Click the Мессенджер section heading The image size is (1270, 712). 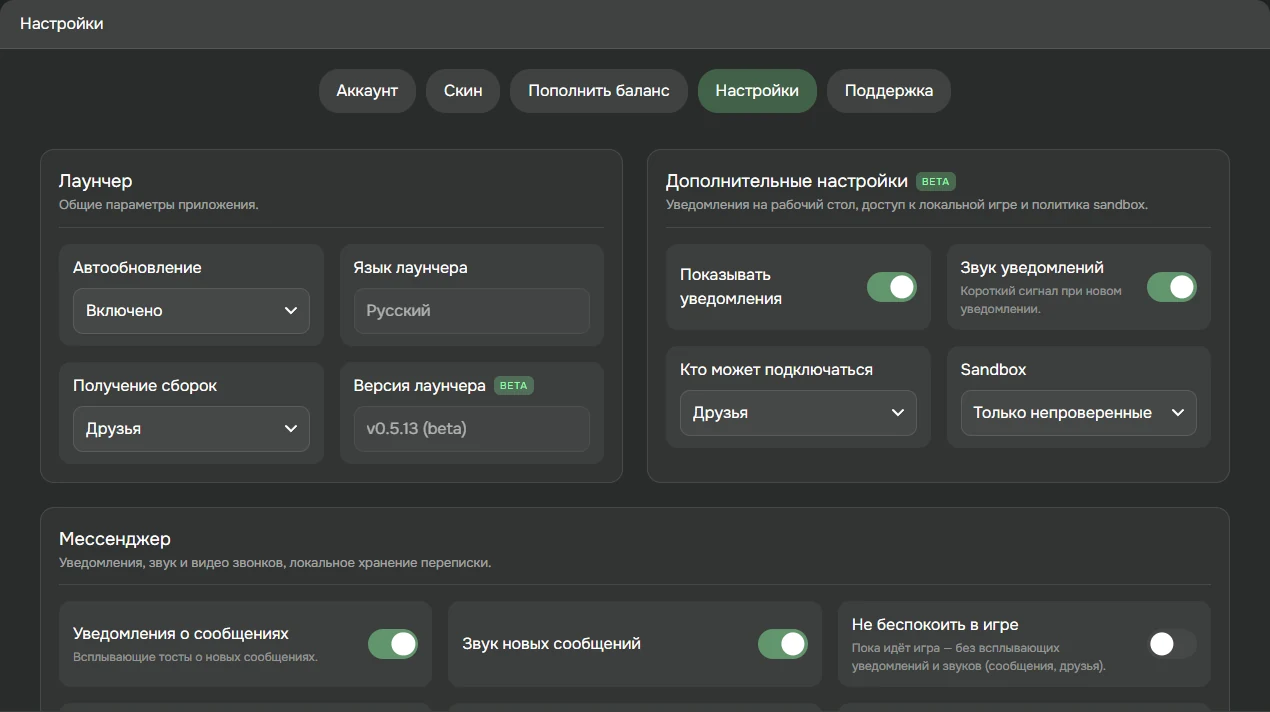click(115, 539)
